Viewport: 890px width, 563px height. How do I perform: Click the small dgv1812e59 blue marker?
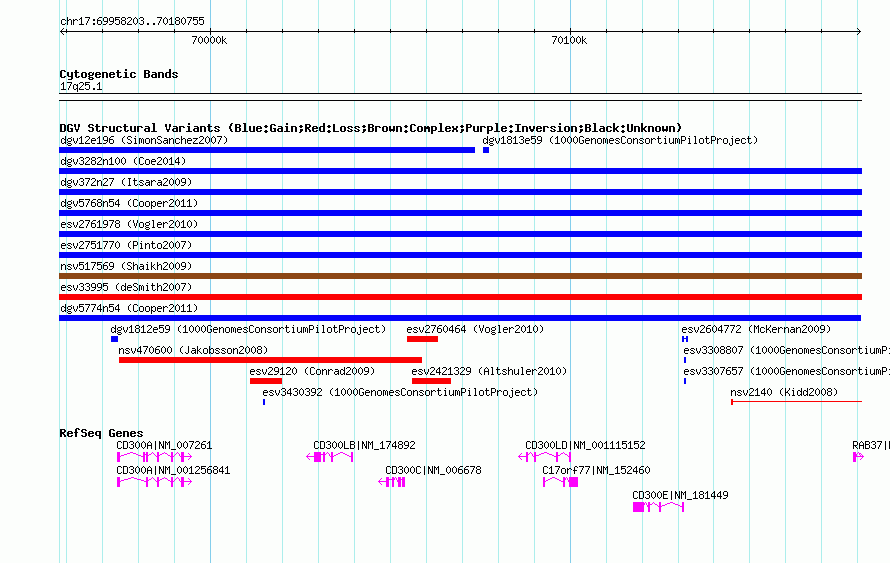click(x=115, y=339)
